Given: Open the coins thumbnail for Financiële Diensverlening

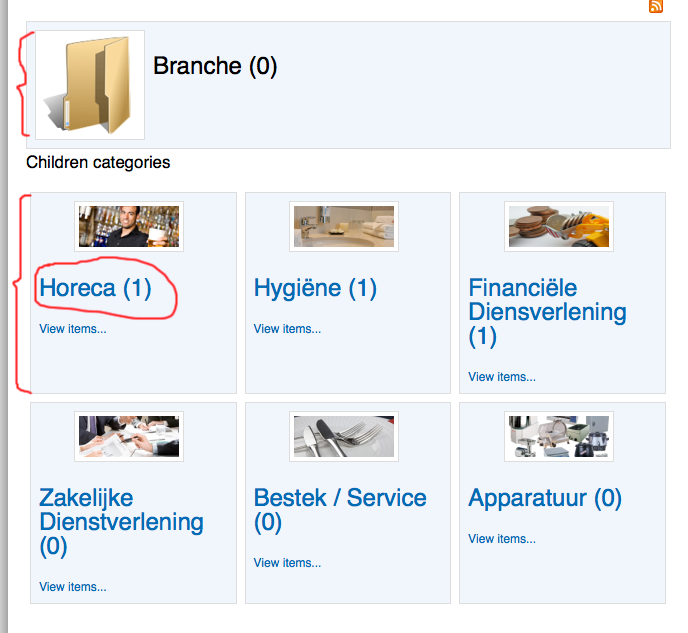Looking at the screenshot, I should coord(559,226).
